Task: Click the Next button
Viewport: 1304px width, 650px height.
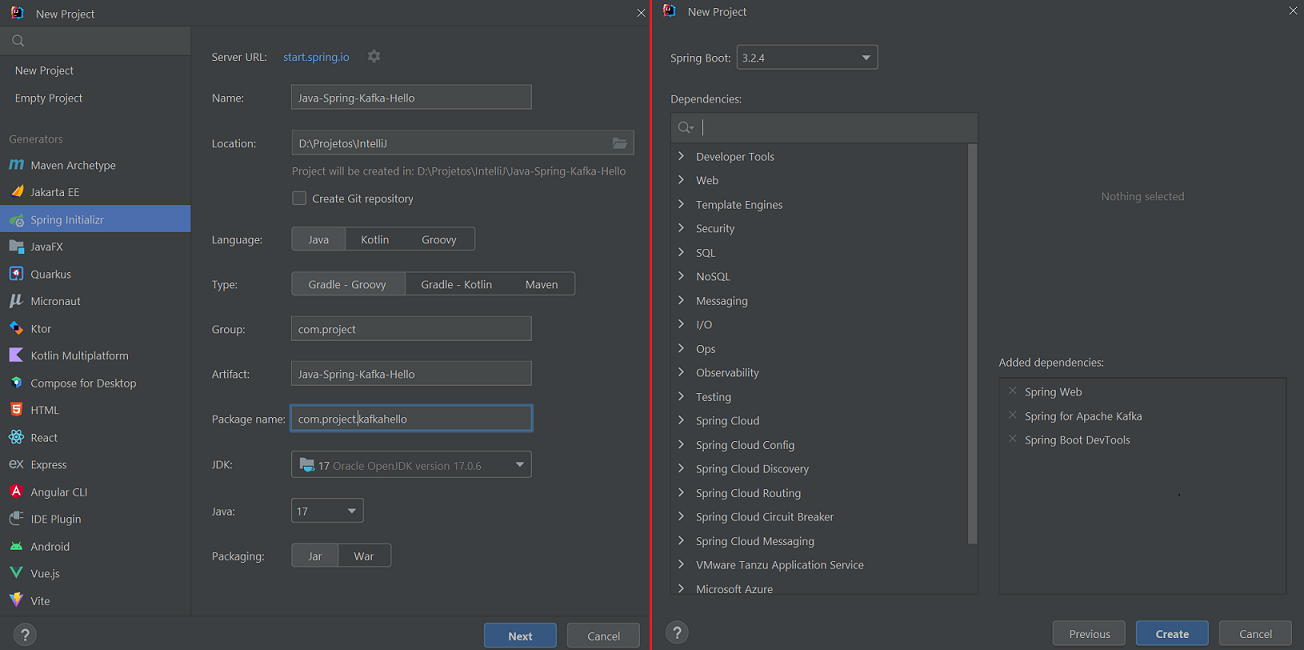Action: [x=520, y=636]
